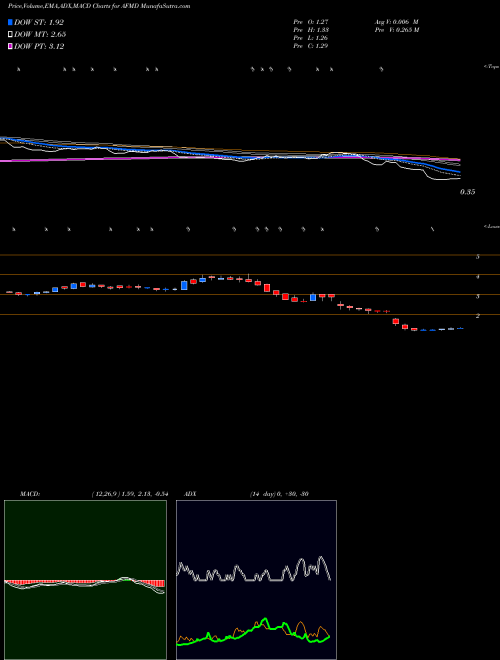
Task: Select the 'DOW ST: 1.92' legend label
Action: click(39, 22)
